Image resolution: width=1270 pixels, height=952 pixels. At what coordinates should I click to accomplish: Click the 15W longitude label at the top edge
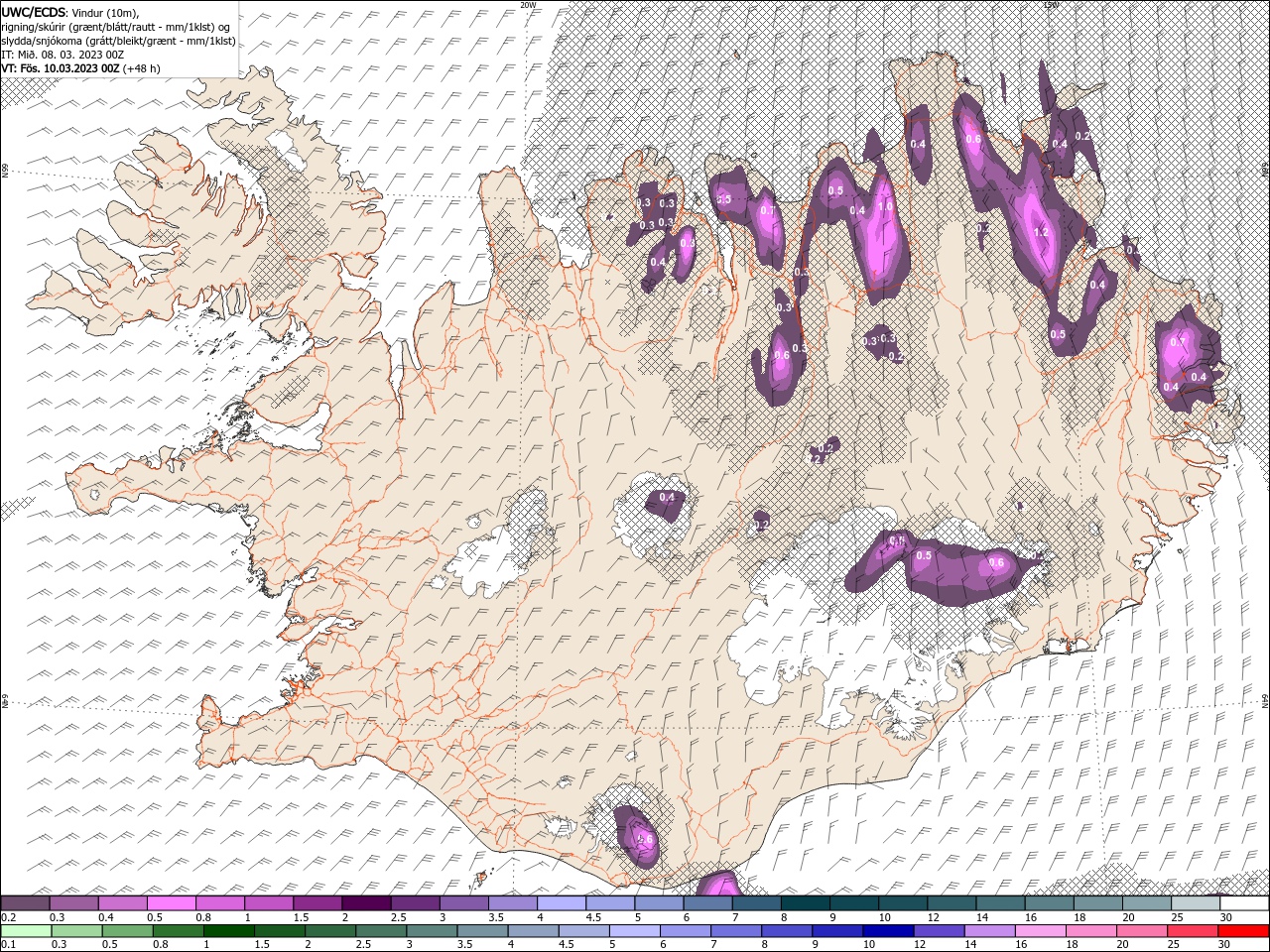(x=1051, y=4)
